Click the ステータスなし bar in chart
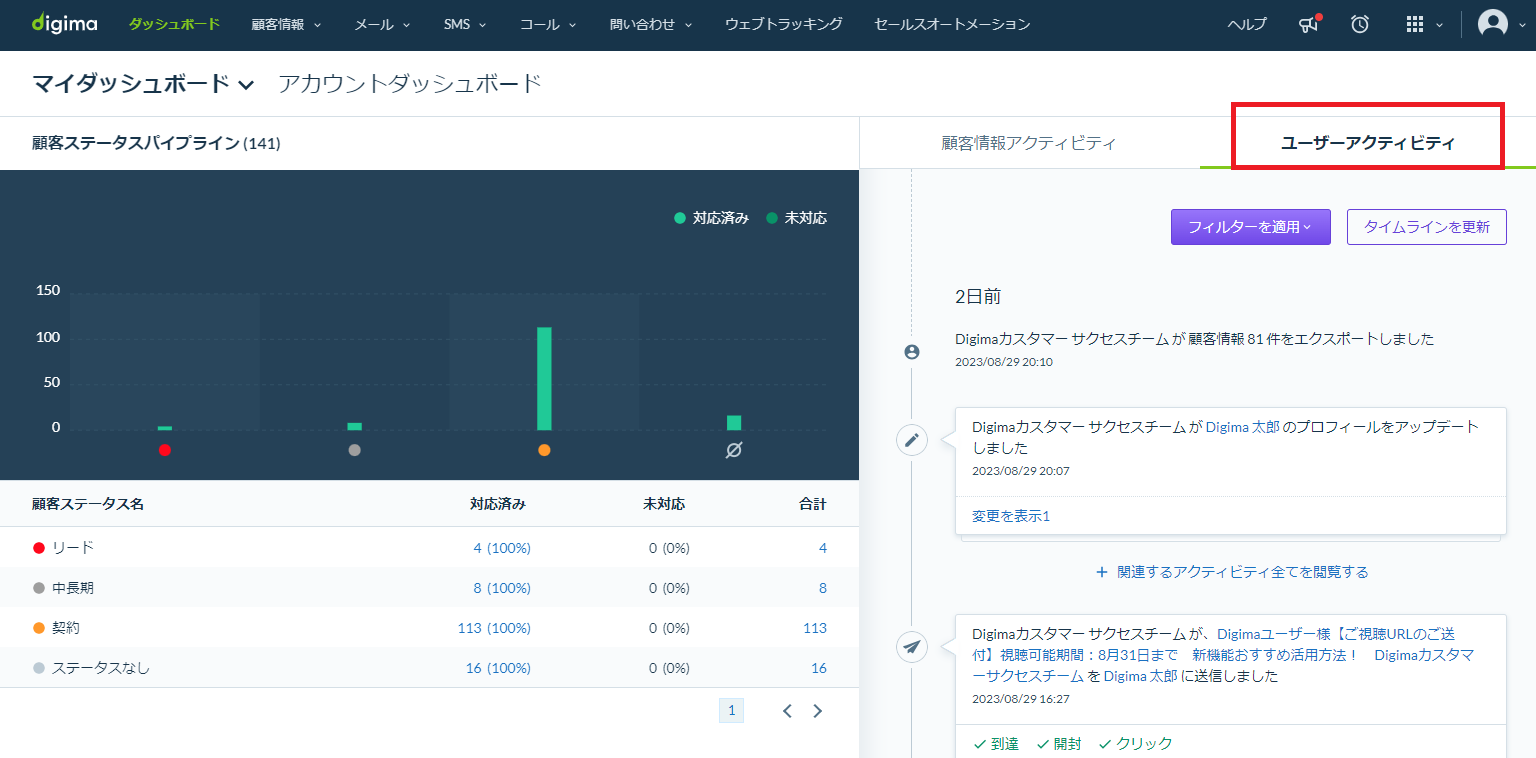The image size is (1536, 758). (734, 422)
